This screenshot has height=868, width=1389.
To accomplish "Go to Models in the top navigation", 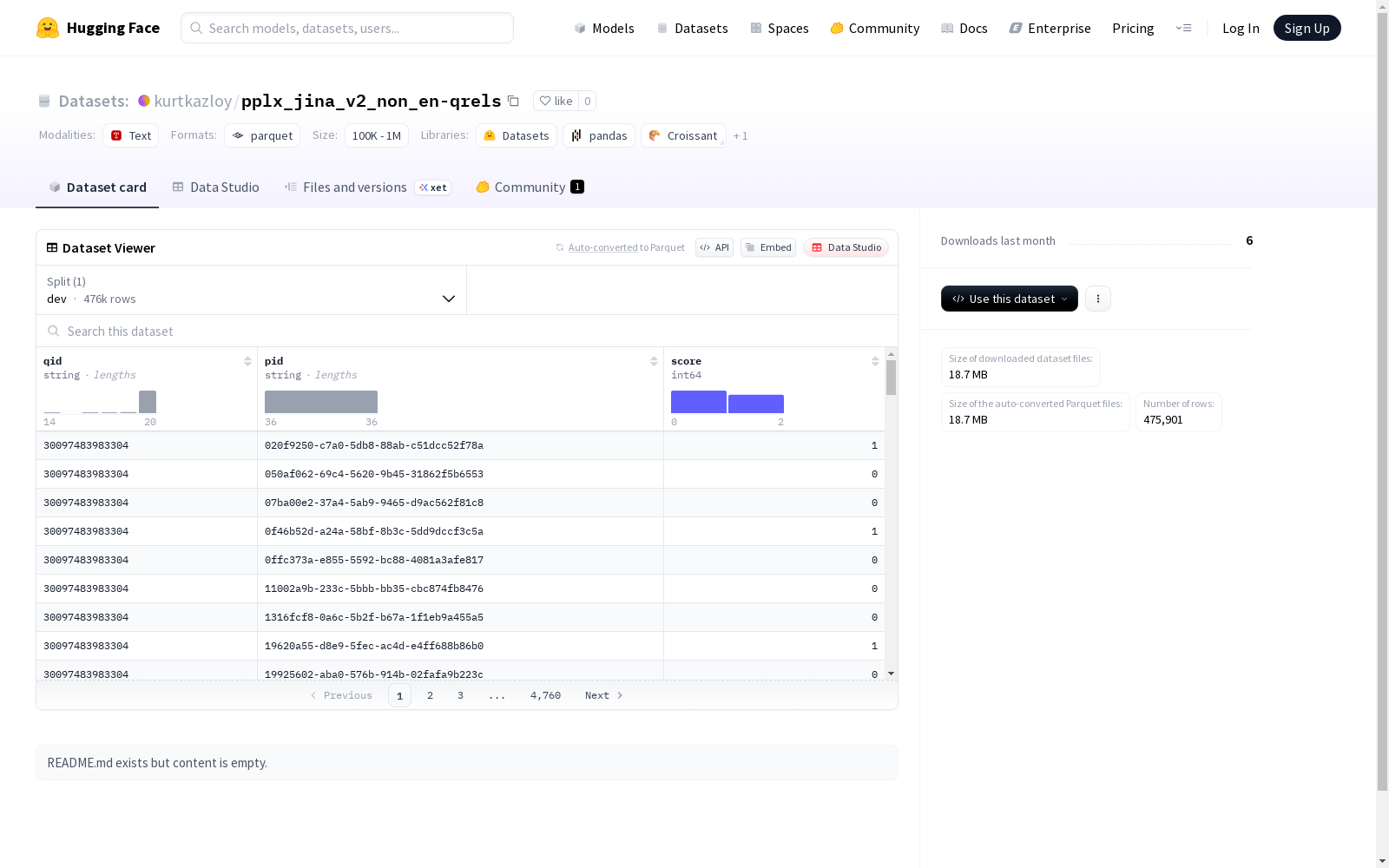I will click(604, 28).
